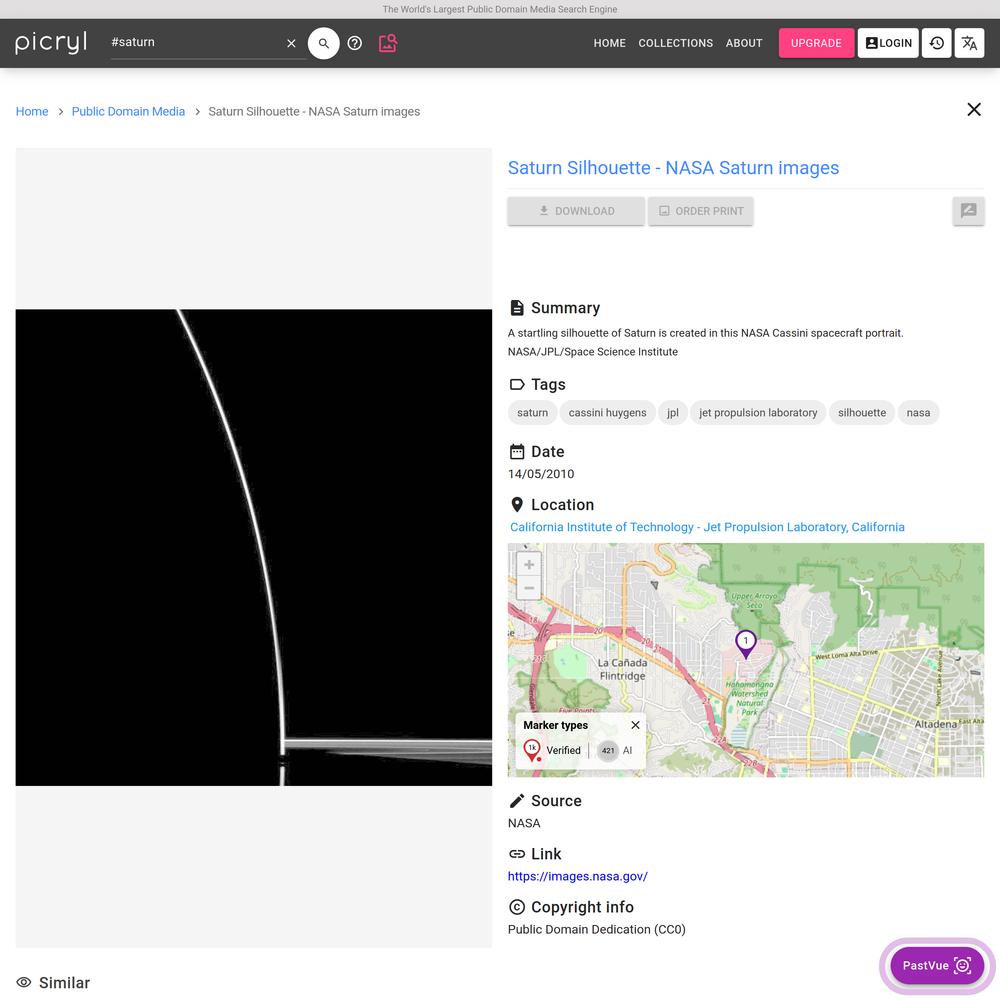Click the DOWNLOAD button
This screenshot has width=1000, height=1000.
tap(576, 211)
